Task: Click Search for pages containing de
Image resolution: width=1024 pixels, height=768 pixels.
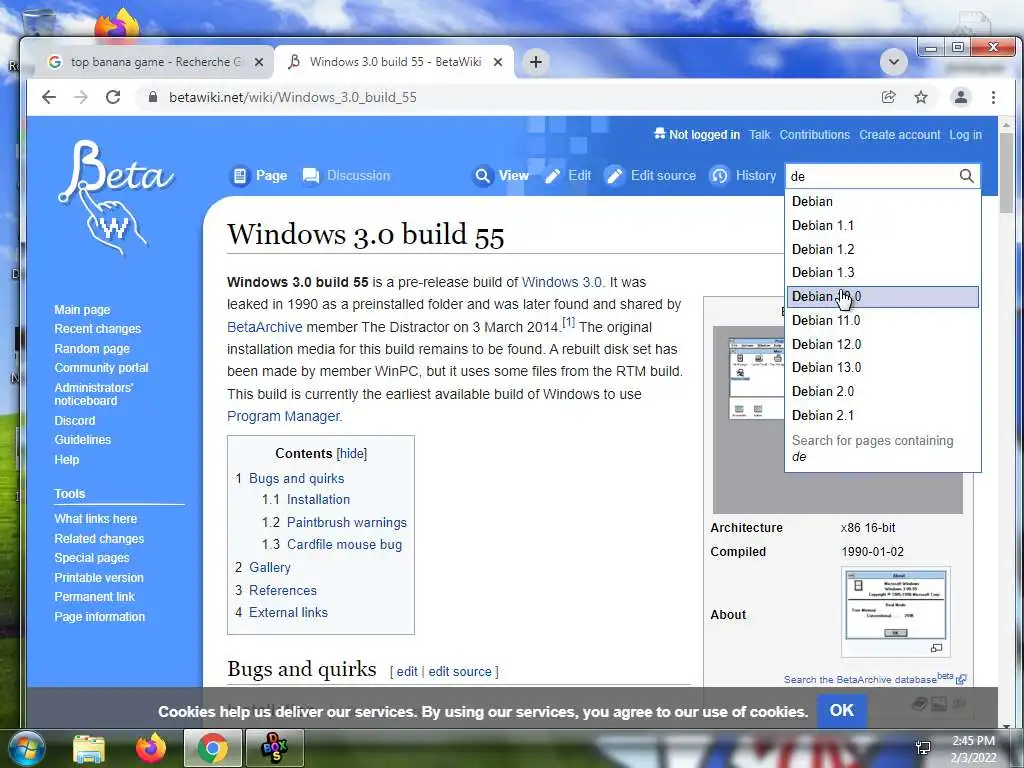Action: pyautogui.click(x=882, y=449)
